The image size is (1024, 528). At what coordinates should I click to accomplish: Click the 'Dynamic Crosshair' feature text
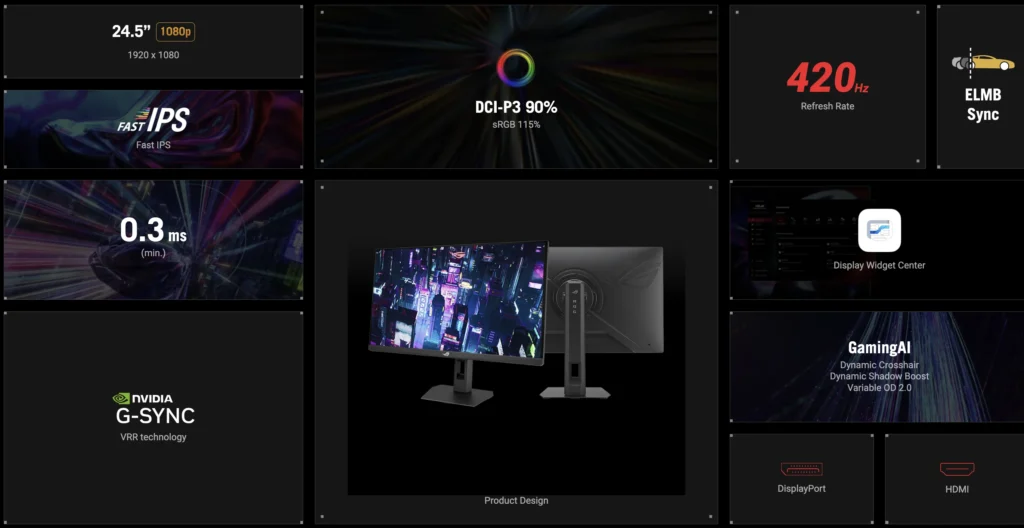point(879,365)
